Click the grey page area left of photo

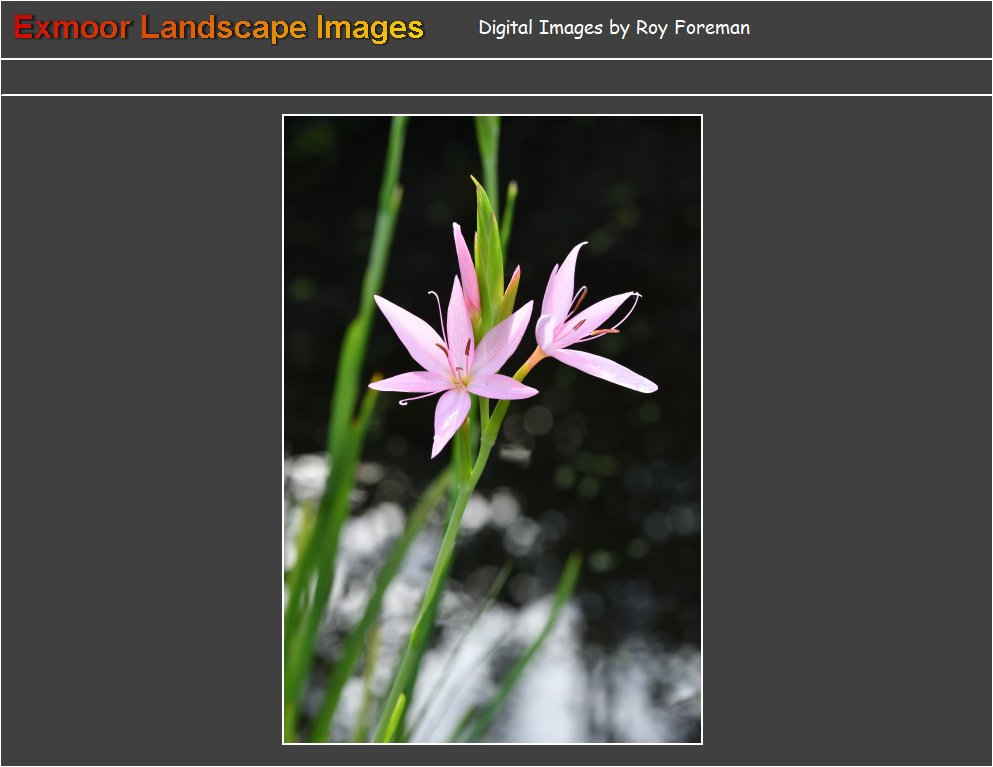(140, 430)
